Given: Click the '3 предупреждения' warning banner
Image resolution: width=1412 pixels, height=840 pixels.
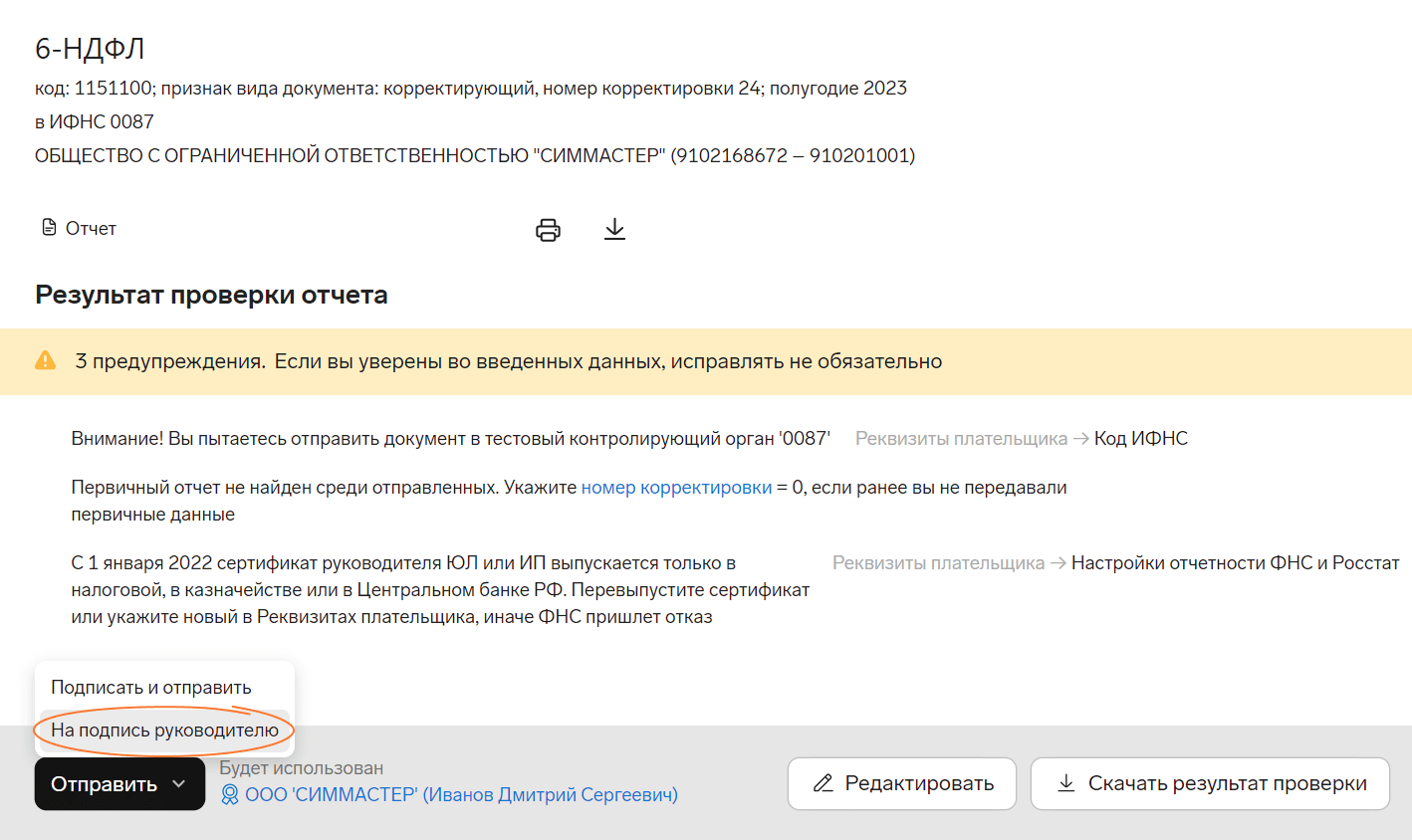Looking at the screenshot, I should point(508,361).
